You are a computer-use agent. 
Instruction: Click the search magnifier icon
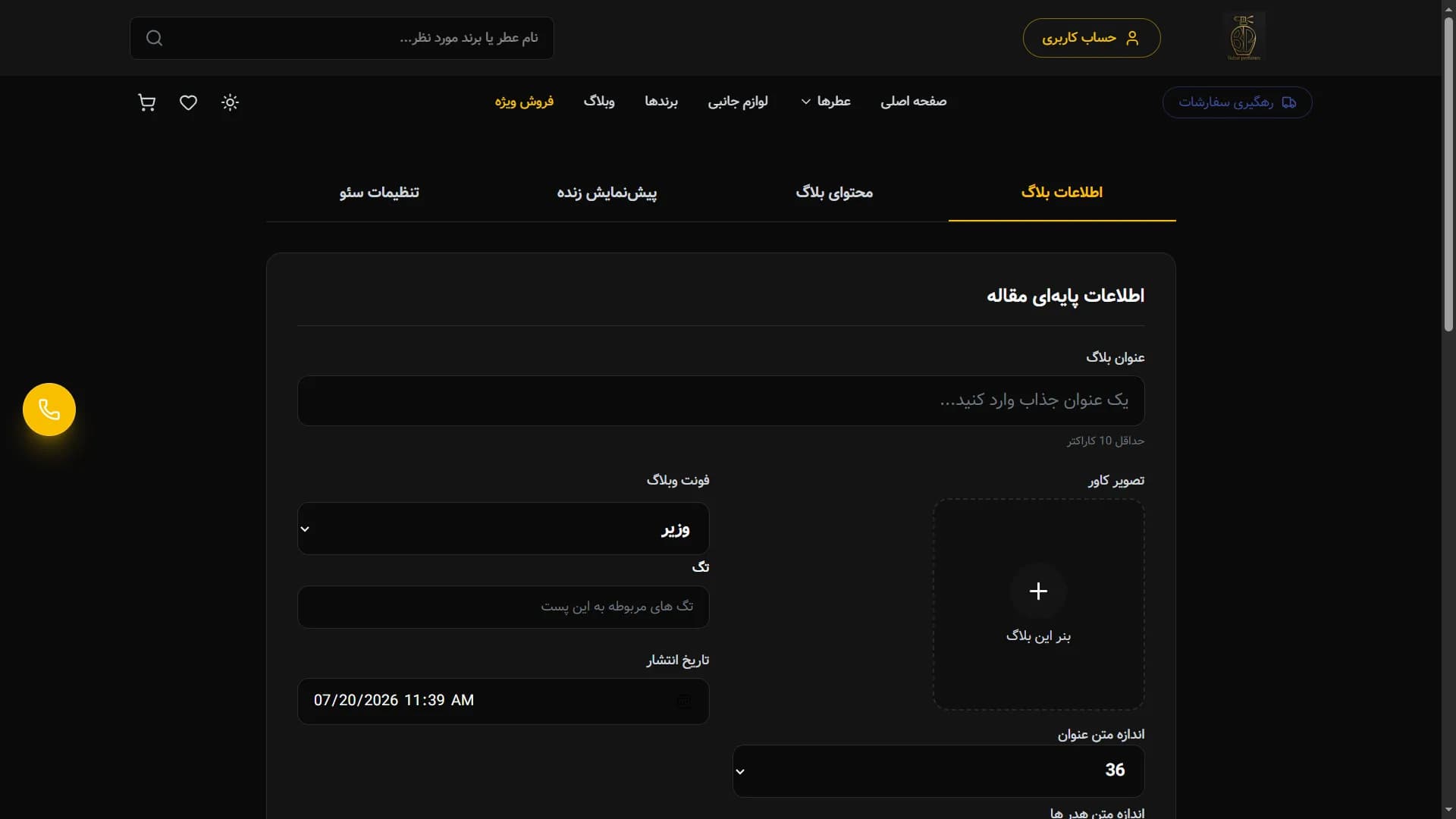[x=154, y=38]
